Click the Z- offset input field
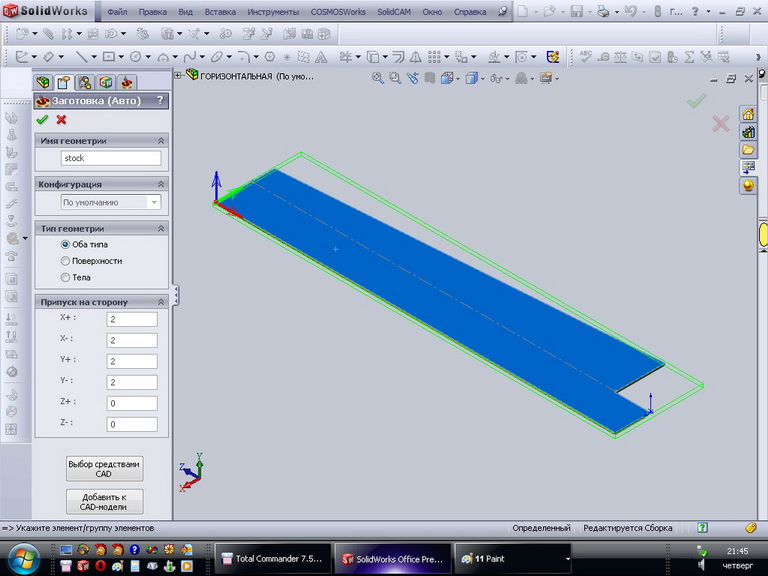Viewport: 768px width, 576px height. [x=132, y=424]
